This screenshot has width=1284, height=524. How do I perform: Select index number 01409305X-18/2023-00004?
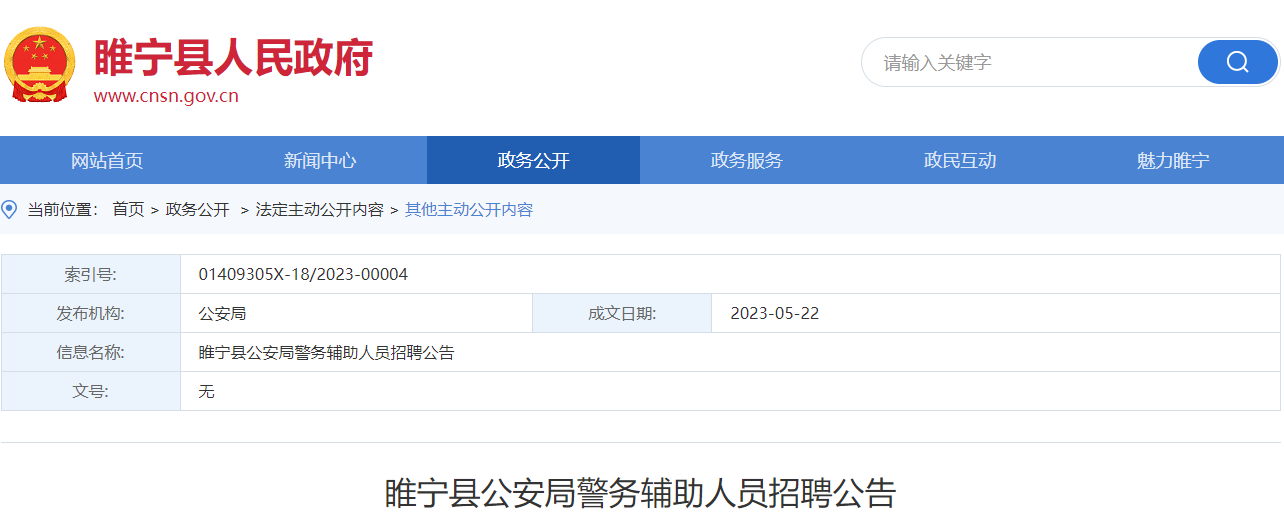303,274
